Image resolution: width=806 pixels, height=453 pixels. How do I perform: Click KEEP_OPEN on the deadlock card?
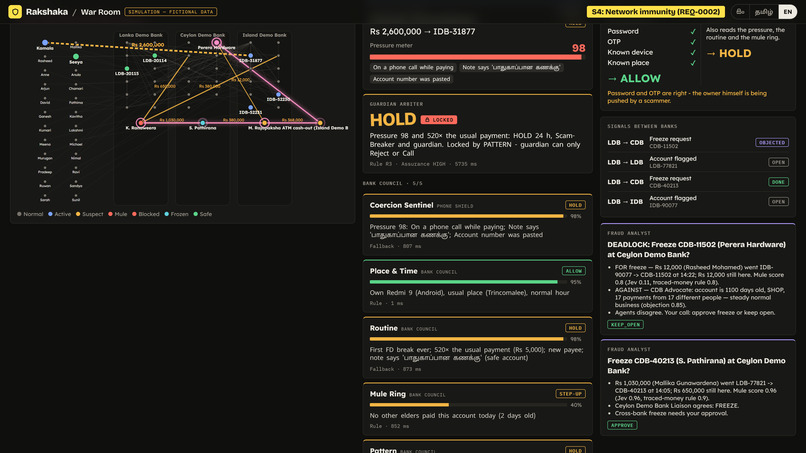(625, 324)
